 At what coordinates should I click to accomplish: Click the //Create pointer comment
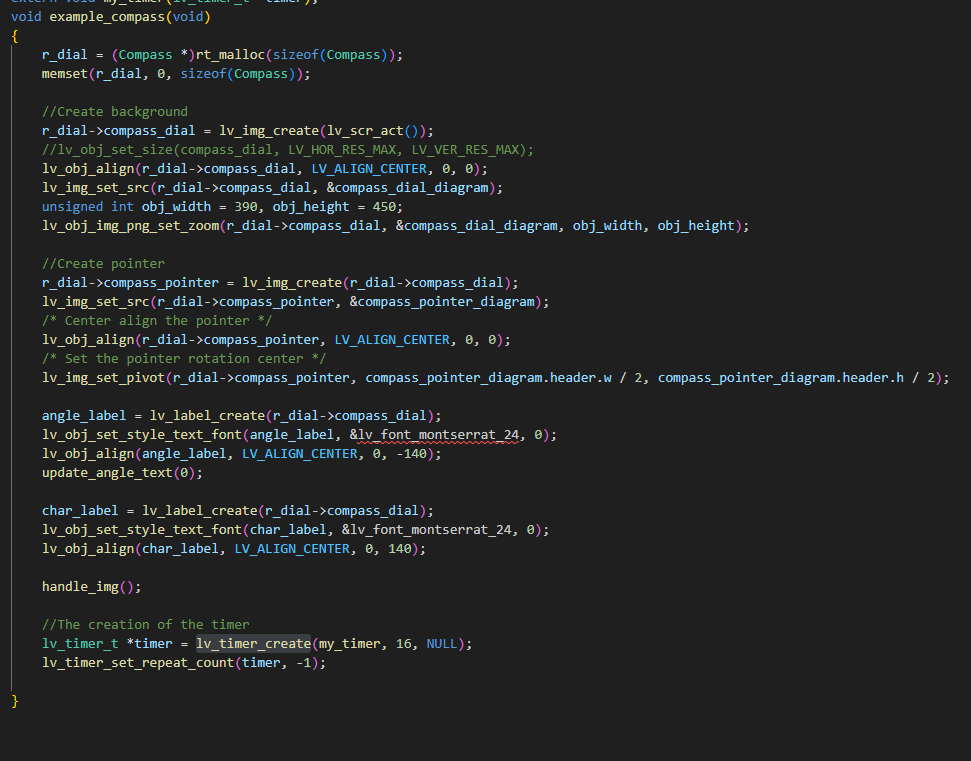(103, 264)
